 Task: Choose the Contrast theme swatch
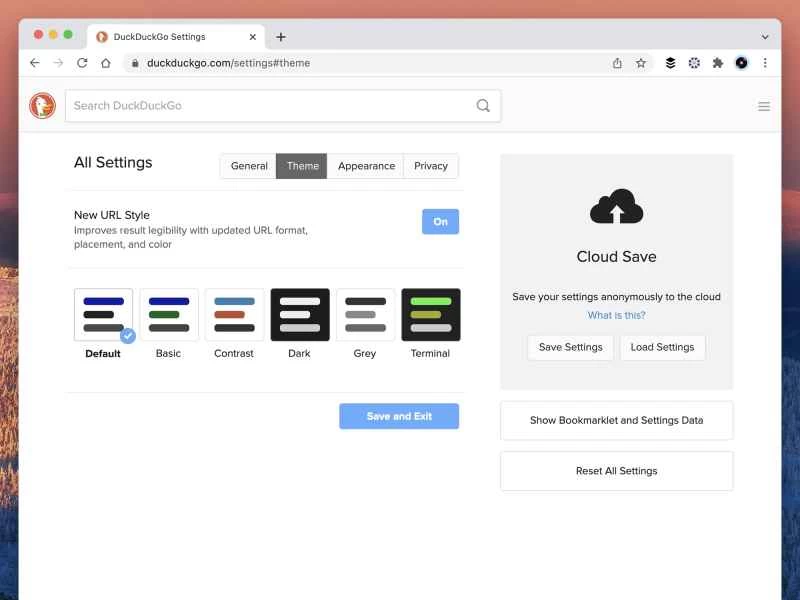tap(234, 315)
